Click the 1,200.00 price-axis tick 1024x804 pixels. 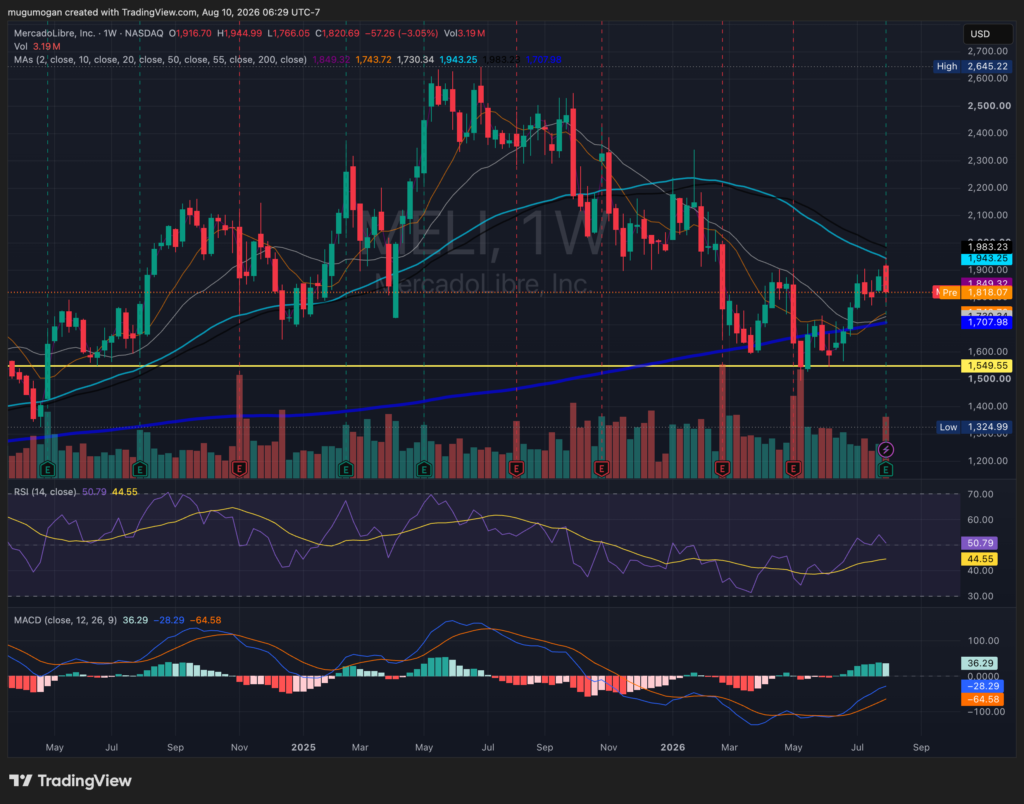click(988, 461)
